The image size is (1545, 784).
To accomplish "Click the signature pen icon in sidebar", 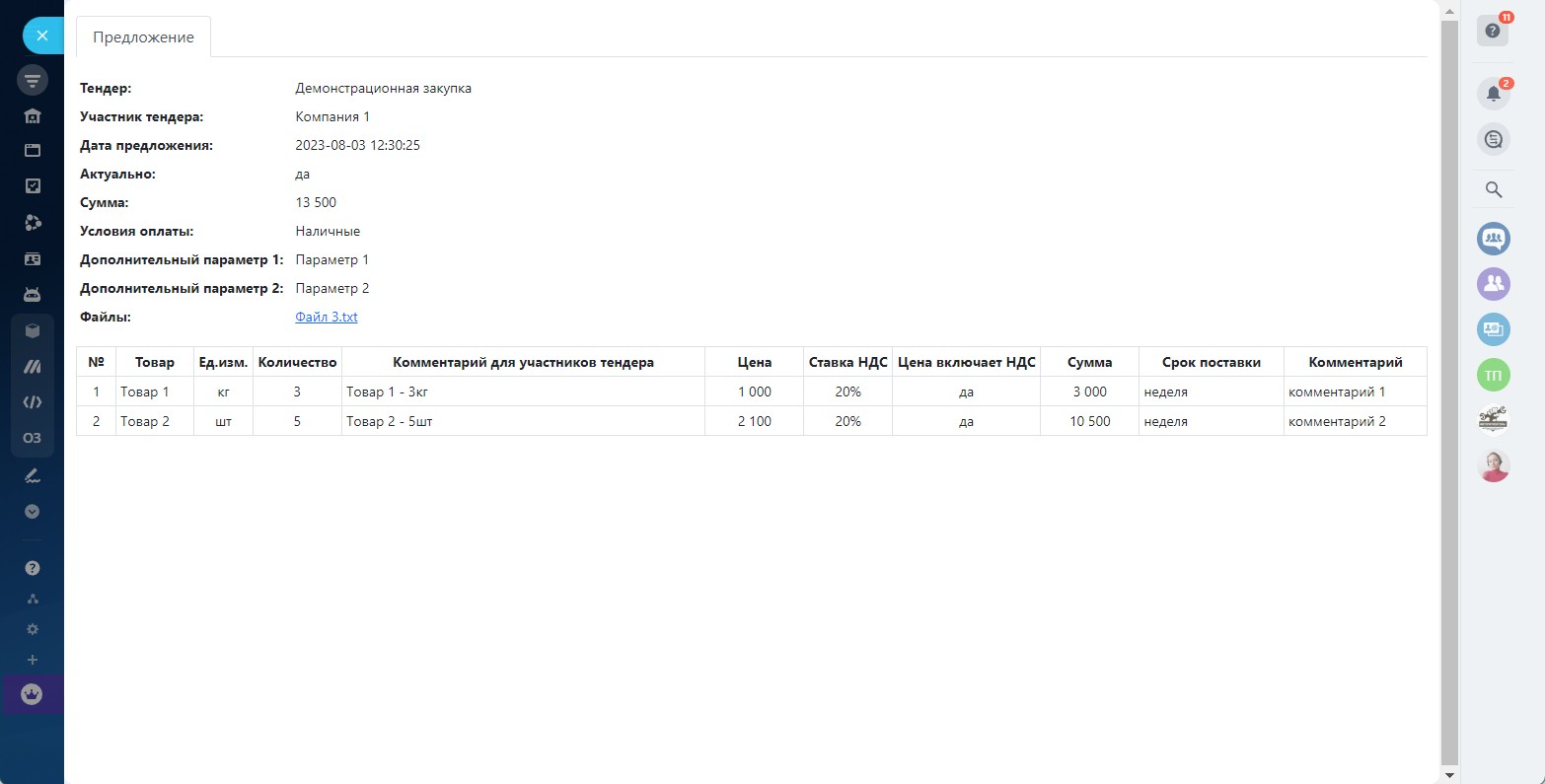I will pos(33,475).
